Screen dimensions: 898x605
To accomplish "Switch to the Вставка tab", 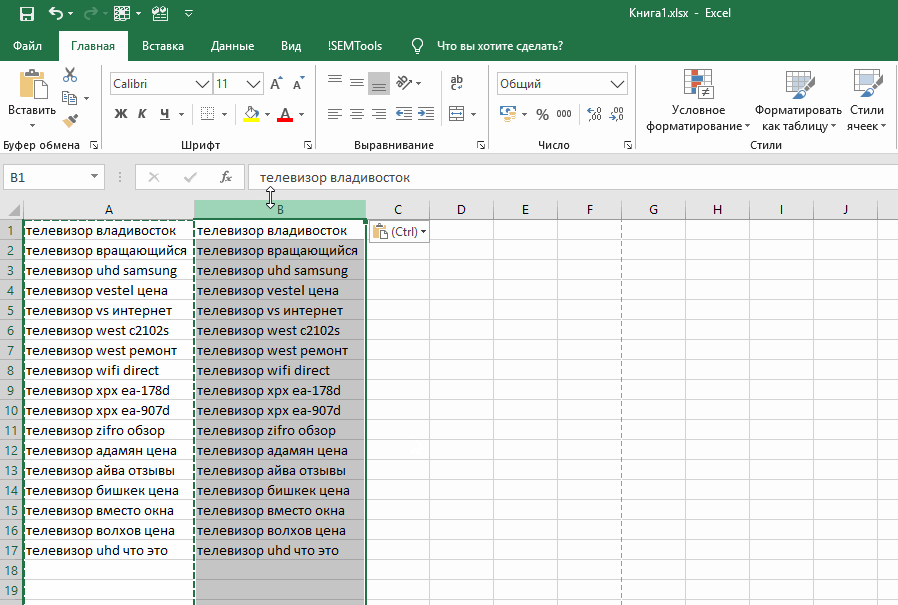I will (x=163, y=46).
